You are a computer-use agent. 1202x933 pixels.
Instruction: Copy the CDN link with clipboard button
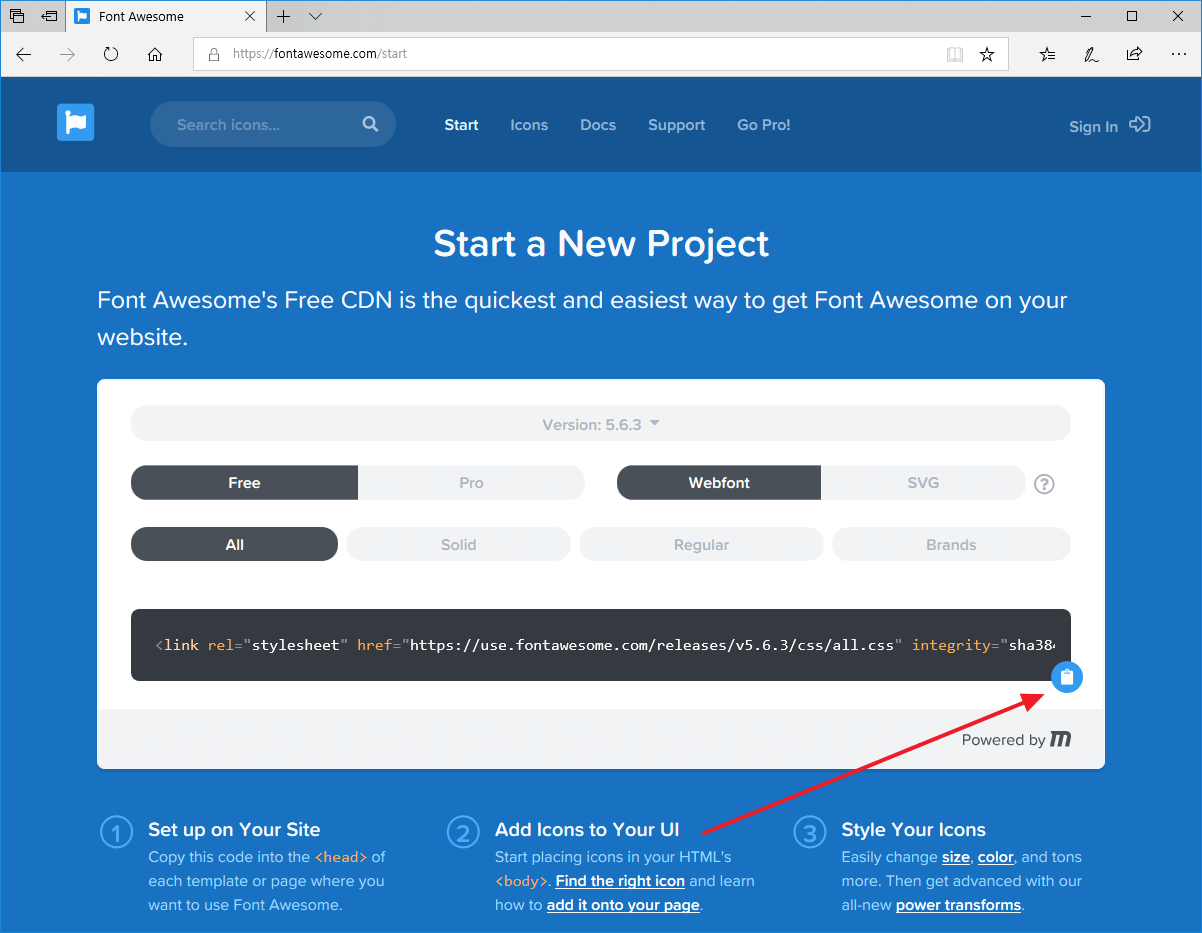click(x=1067, y=677)
